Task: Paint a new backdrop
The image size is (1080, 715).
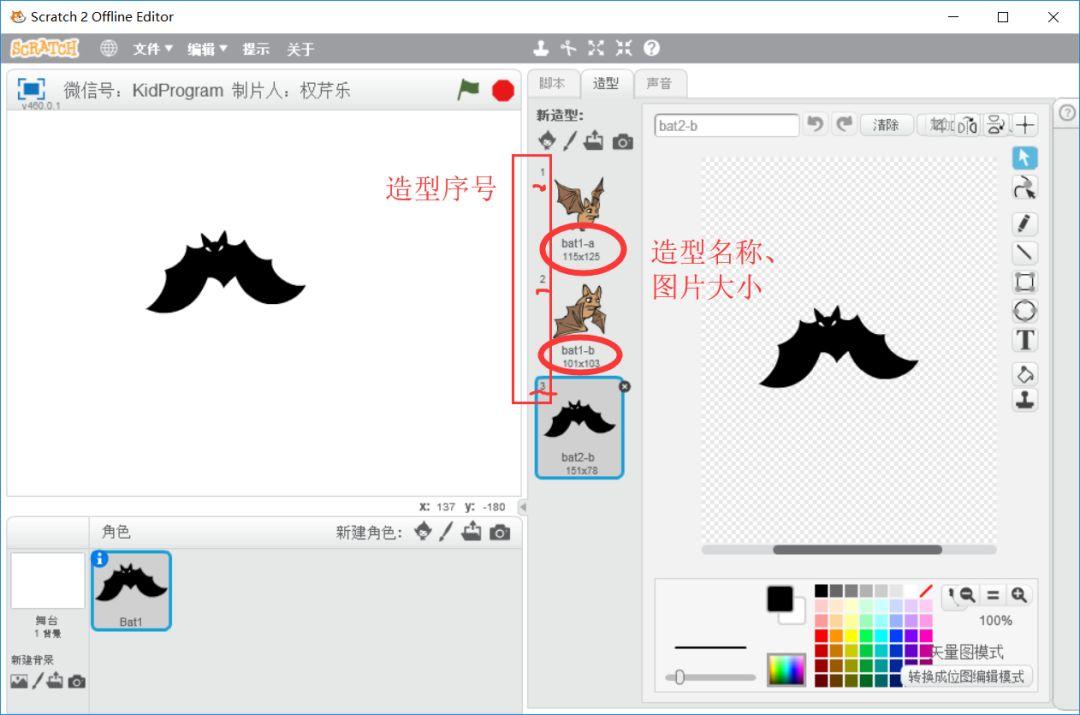Action: click(38, 681)
